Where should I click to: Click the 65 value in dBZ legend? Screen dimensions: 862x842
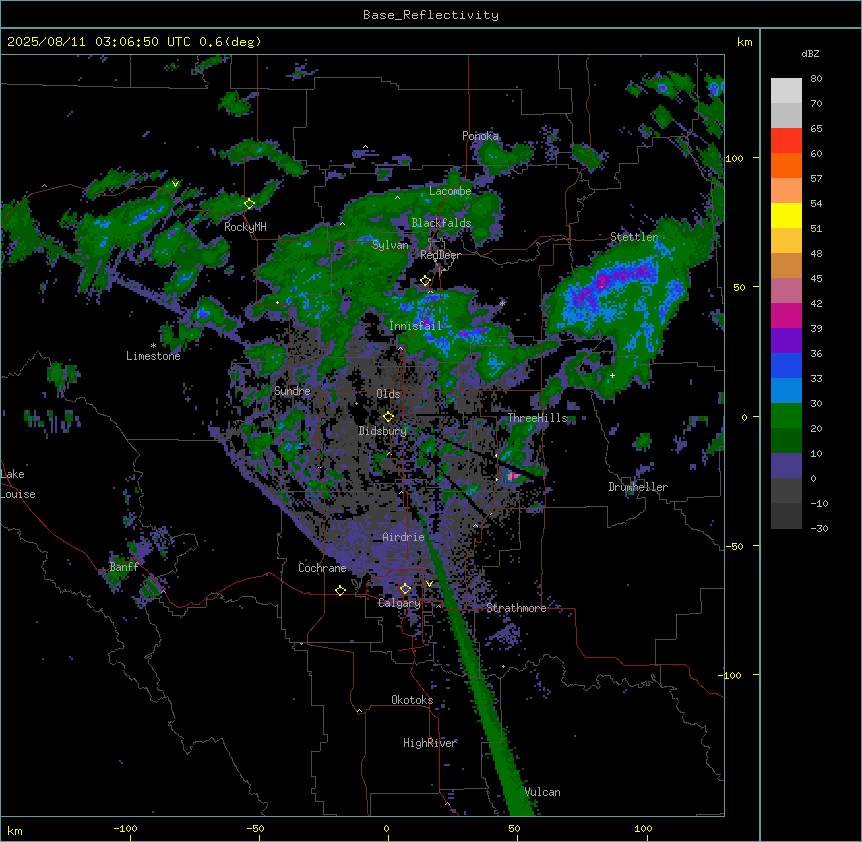pyautogui.click(x=816, y=129)
